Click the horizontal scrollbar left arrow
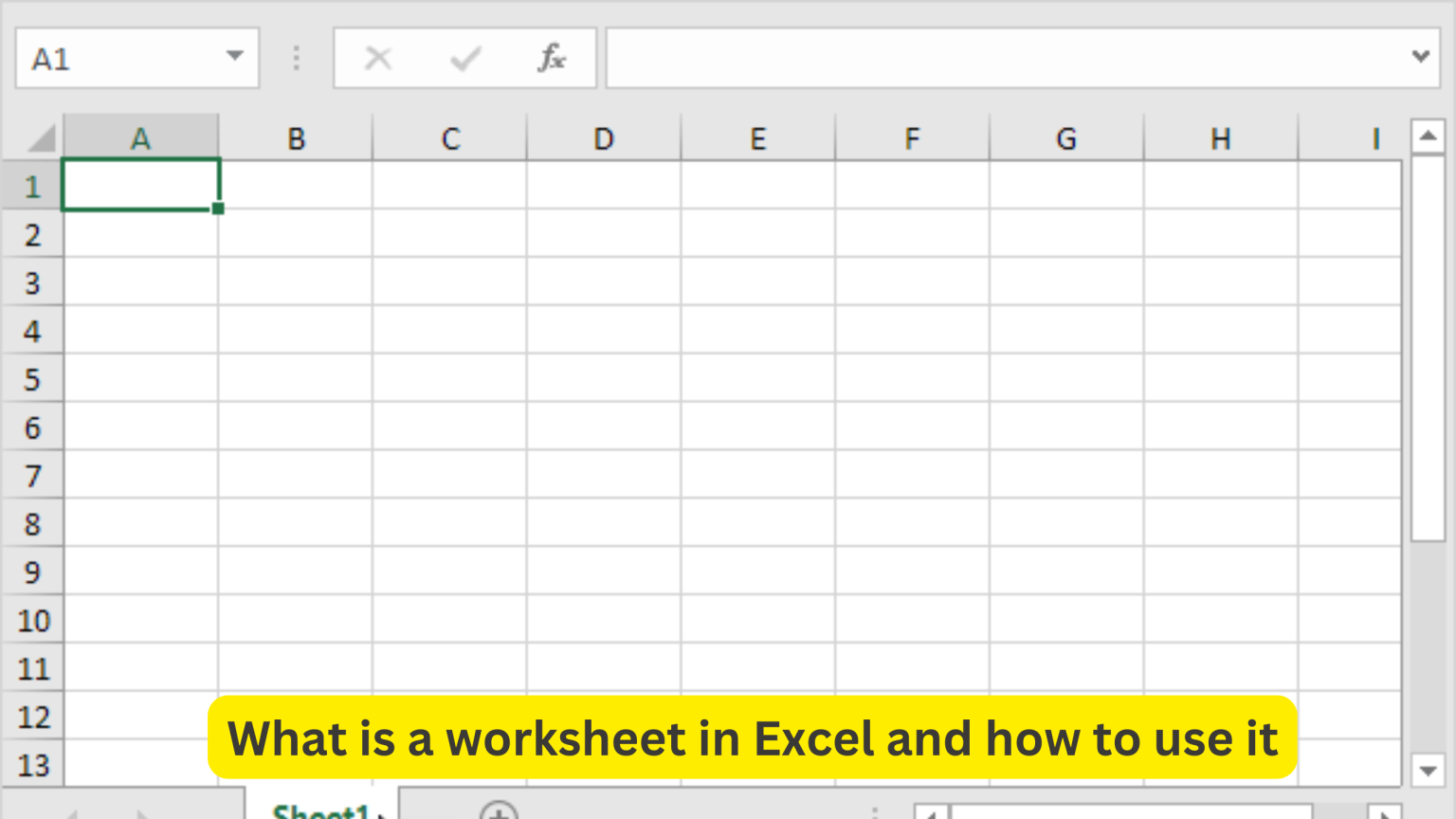This screenshot has height=819, width=1456. pos(932,812)
